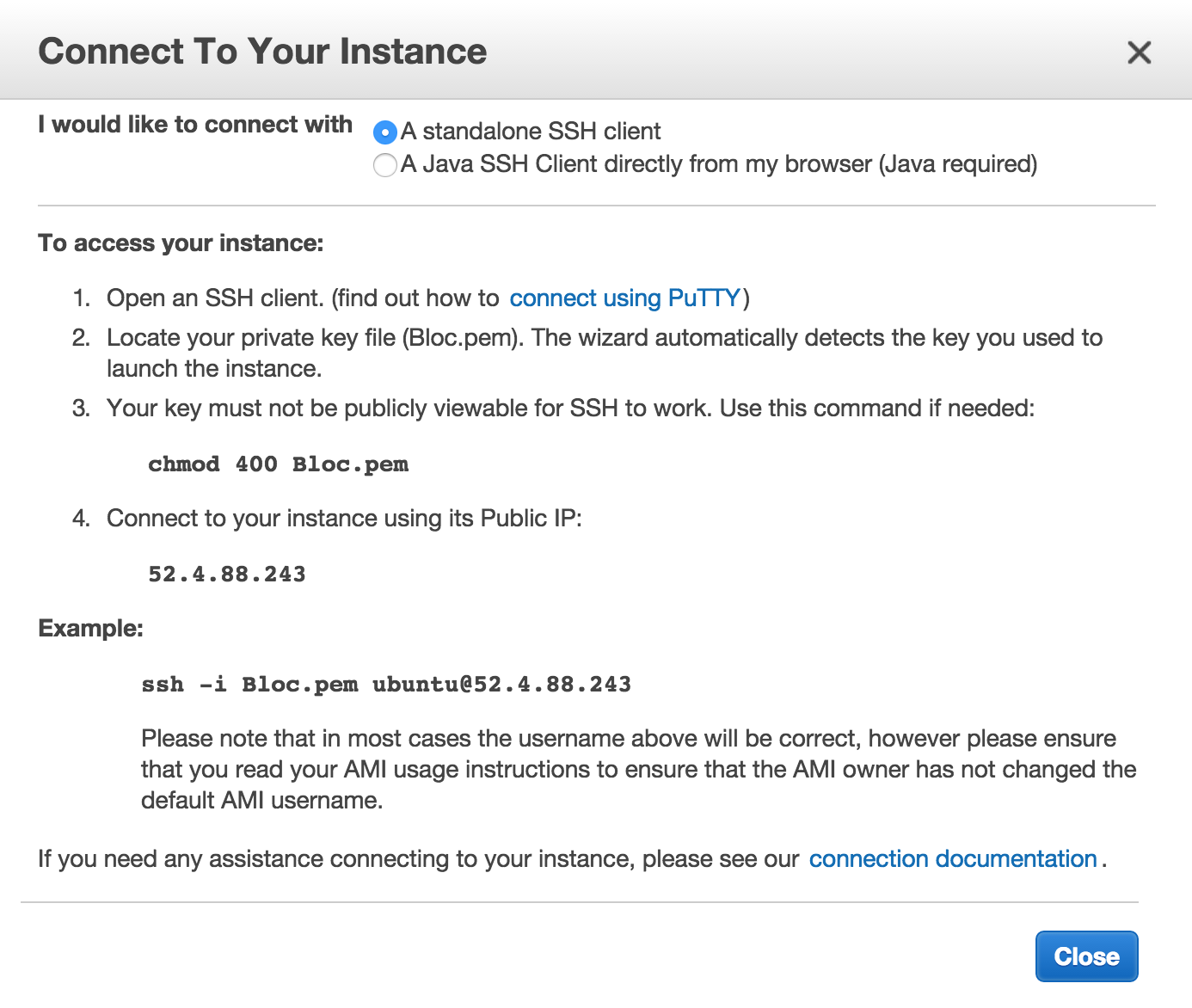Click the 'Open an SSH client' step text
The height and width of the screenshot is (1008, 1192).
tap(301, 298)
